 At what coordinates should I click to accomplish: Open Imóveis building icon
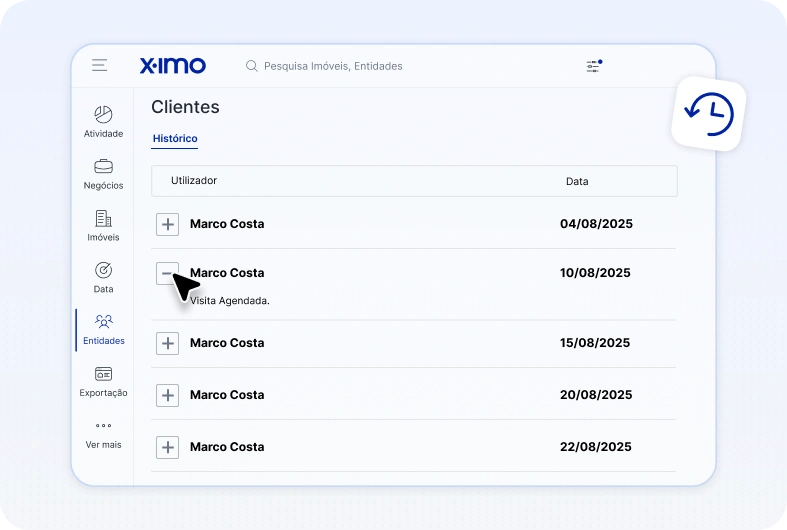point(103,218)
